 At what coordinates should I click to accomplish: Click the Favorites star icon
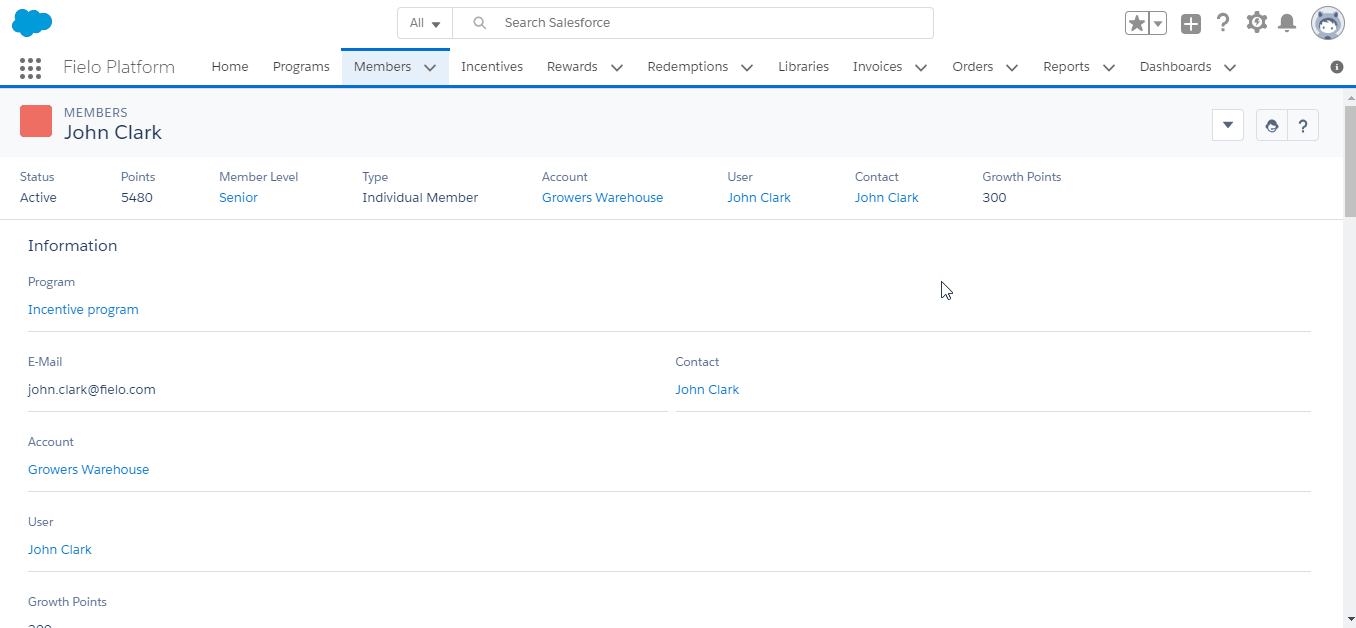[1136, 23]
